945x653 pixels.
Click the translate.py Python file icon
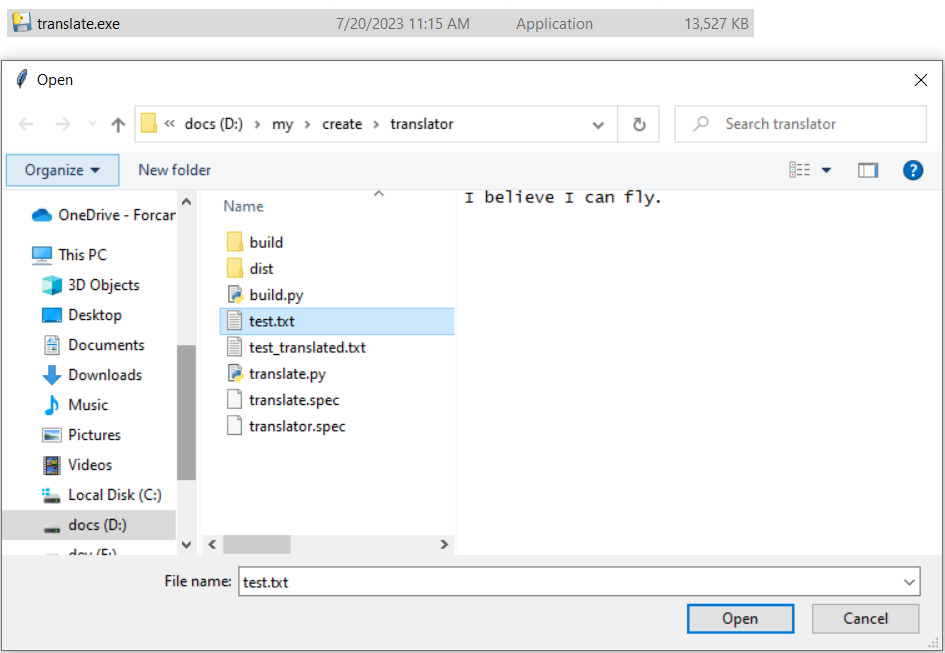(235, 374)
